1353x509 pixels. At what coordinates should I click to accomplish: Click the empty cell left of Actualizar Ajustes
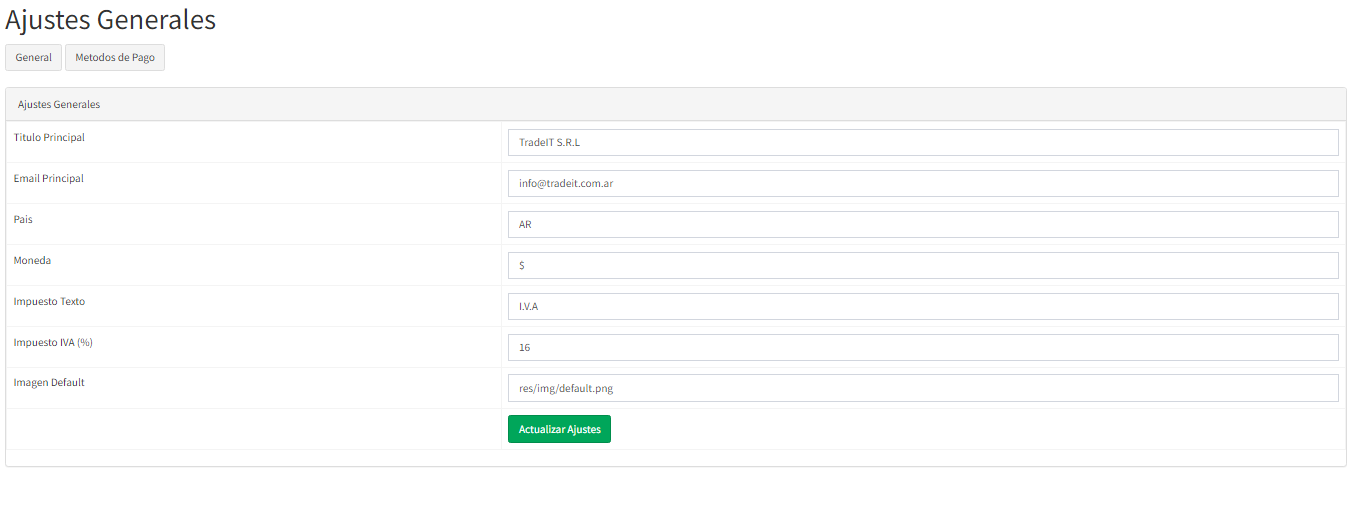pyautogui.click(x=254, y=429)
